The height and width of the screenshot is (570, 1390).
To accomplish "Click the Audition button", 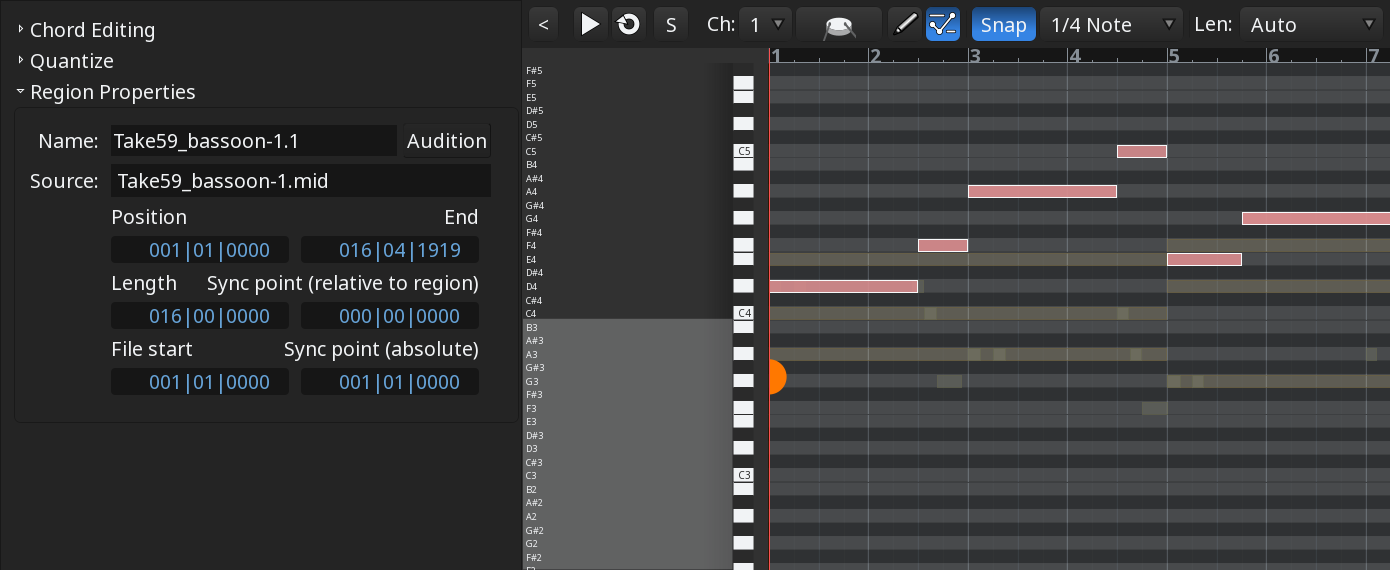I will (x=446, y=141).
